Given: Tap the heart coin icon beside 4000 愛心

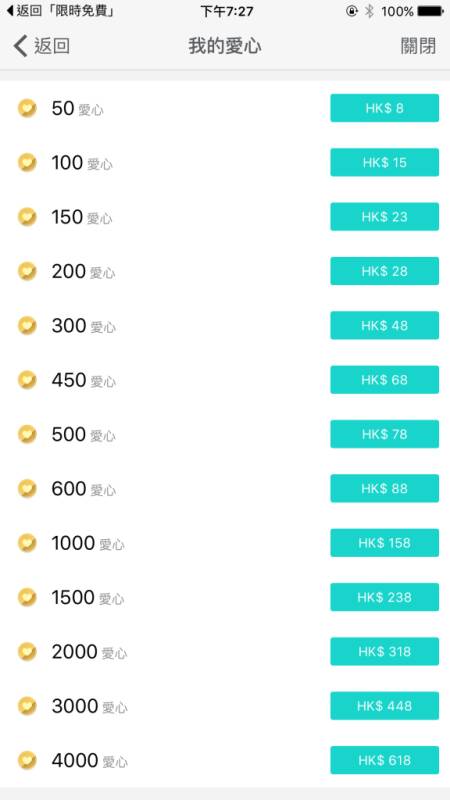Looking at the screenshot, I should point(27,760).
